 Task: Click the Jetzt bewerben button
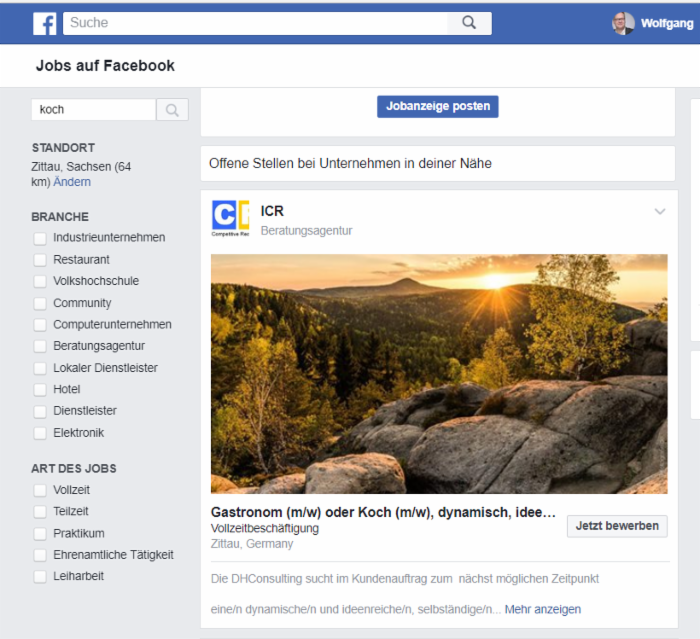[x=617, y=526]
